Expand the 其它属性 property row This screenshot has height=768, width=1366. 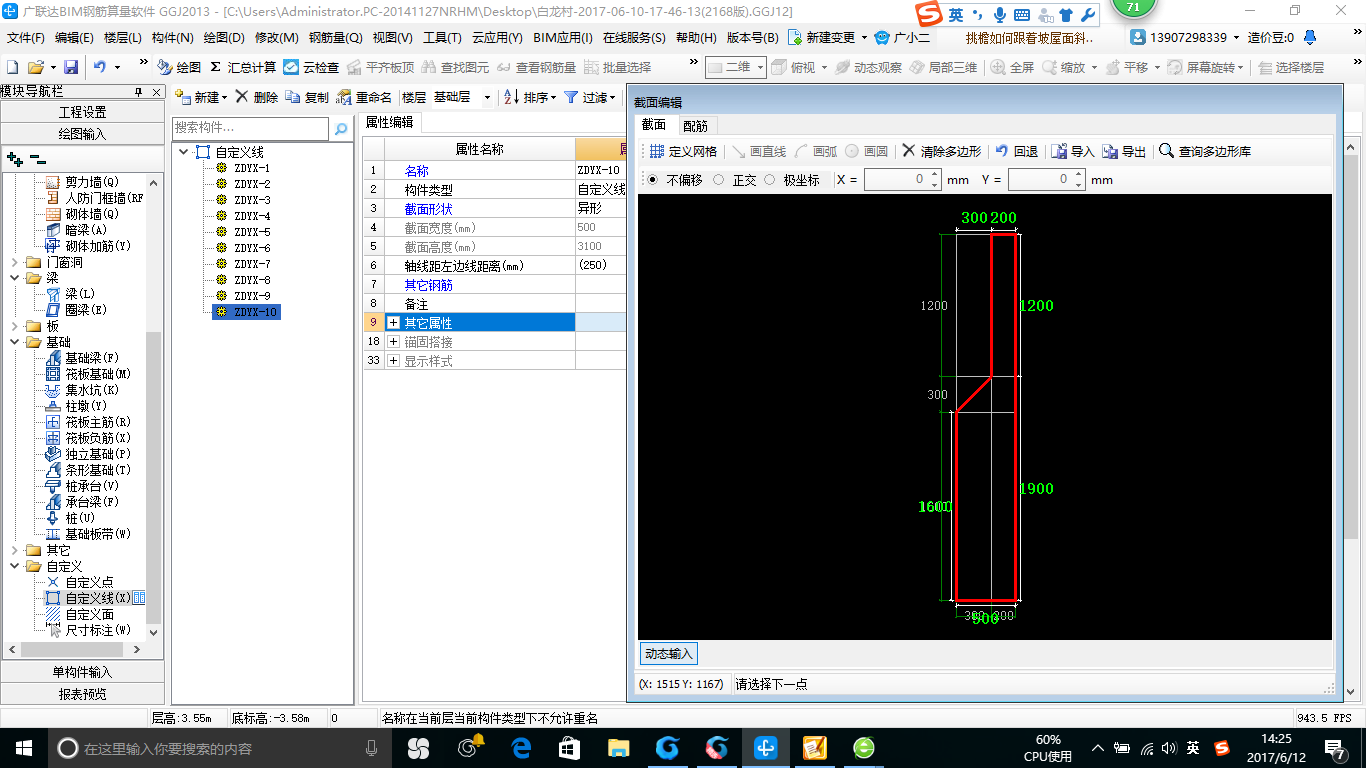tap(393, 323)
